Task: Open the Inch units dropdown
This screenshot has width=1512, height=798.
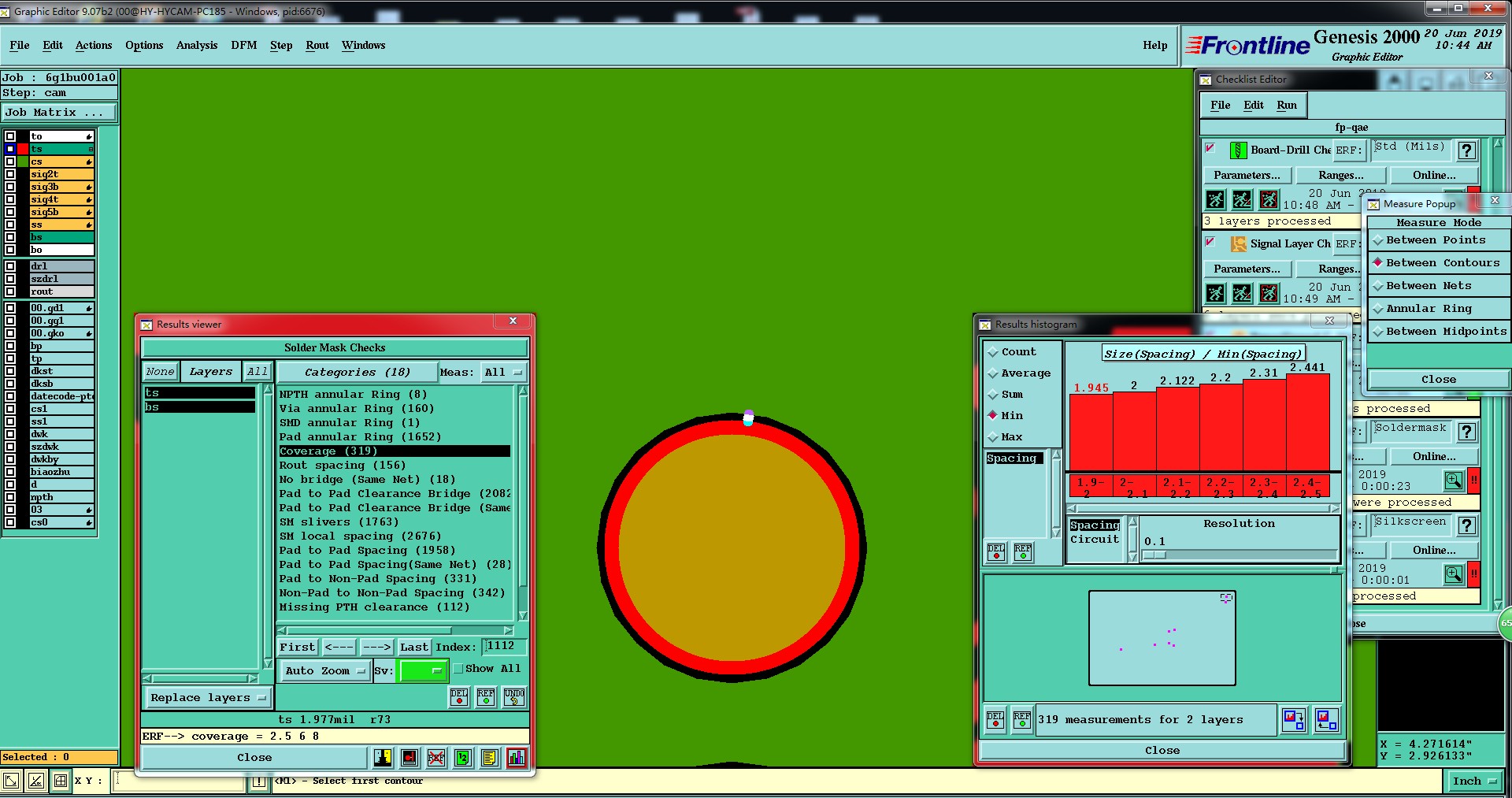Action: (1474, 781)
